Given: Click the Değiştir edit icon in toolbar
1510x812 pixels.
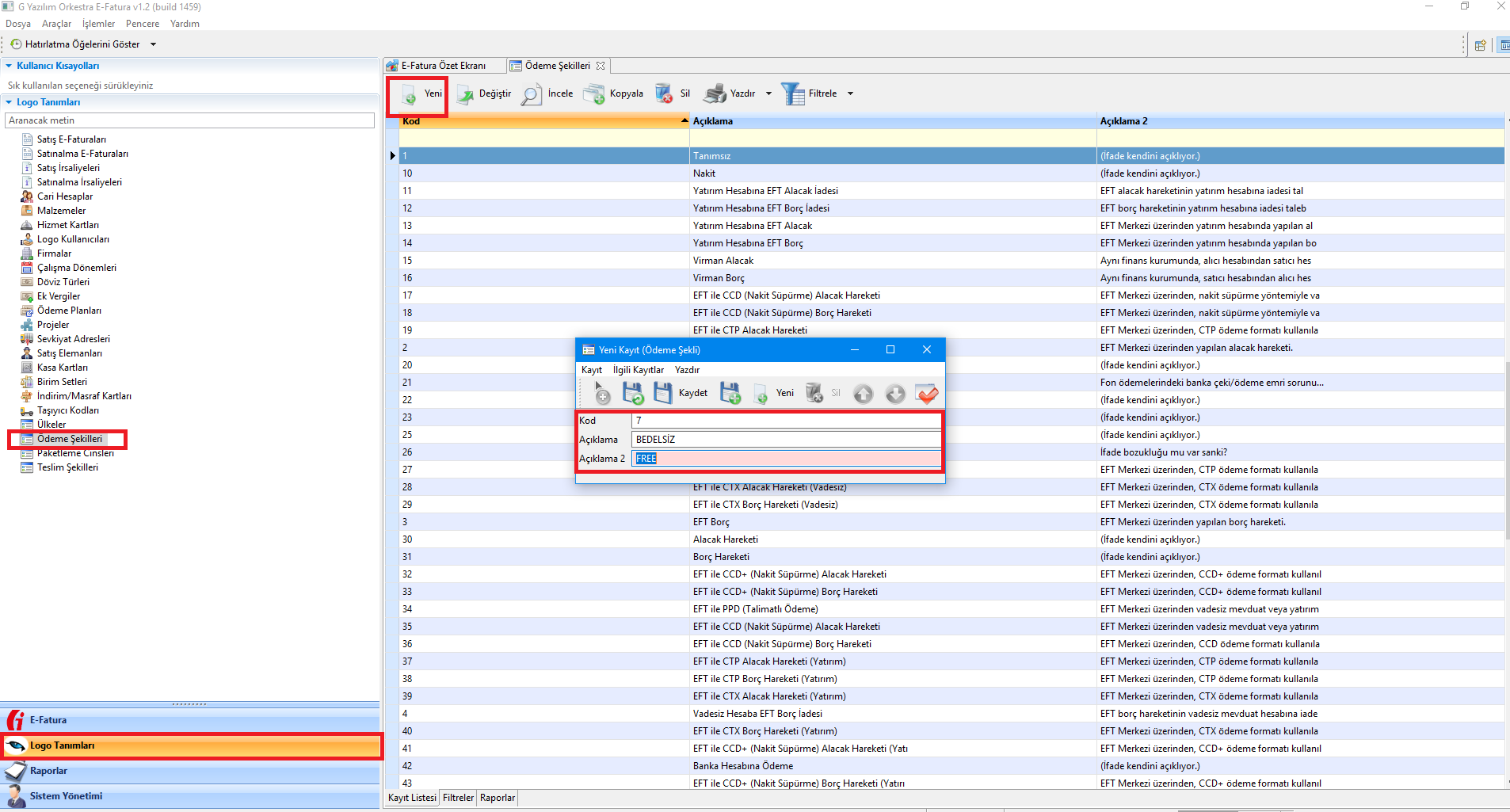Looking at the screenshot, I should (x=466, y=94).
